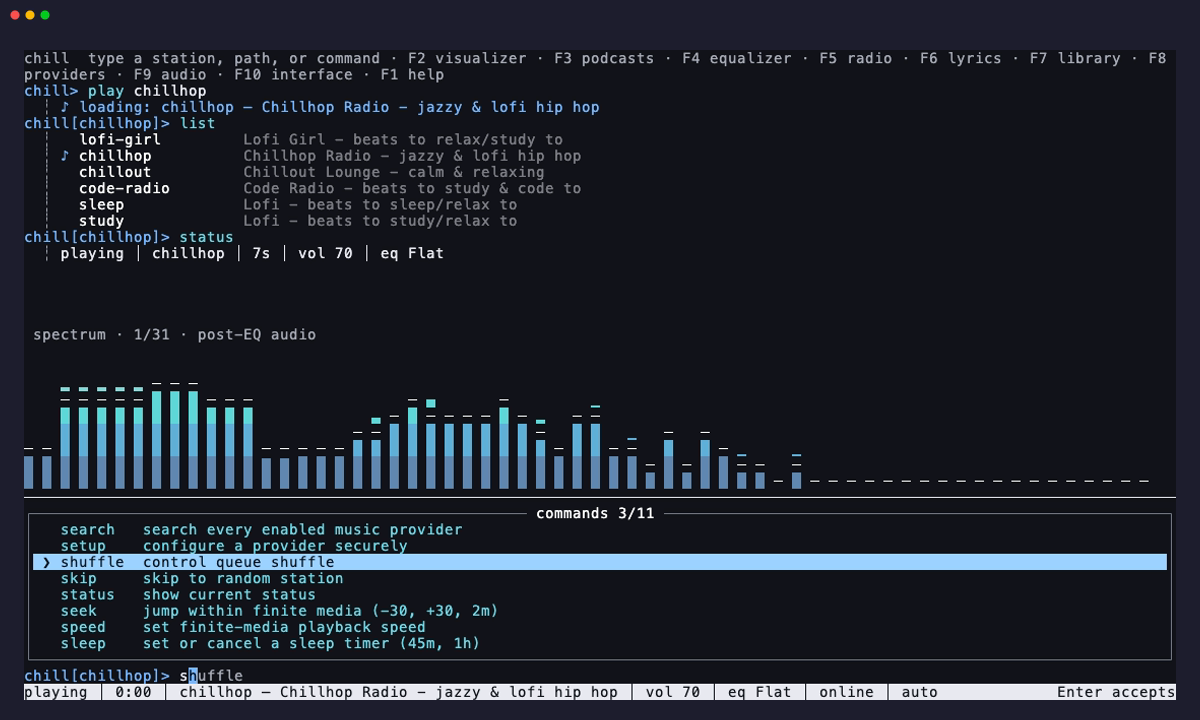1200x720 pixels.
Task: Click the auto indicator in status bar
Action: [x=919, y=692]
